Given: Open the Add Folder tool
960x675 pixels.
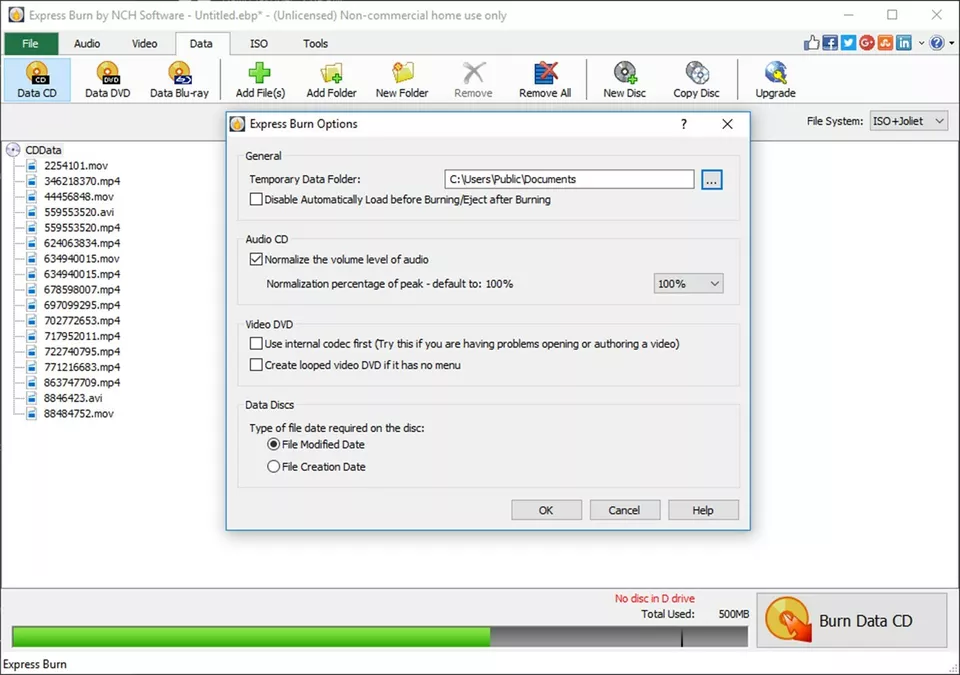Looking at the screenshot, I should pos(331,78).
